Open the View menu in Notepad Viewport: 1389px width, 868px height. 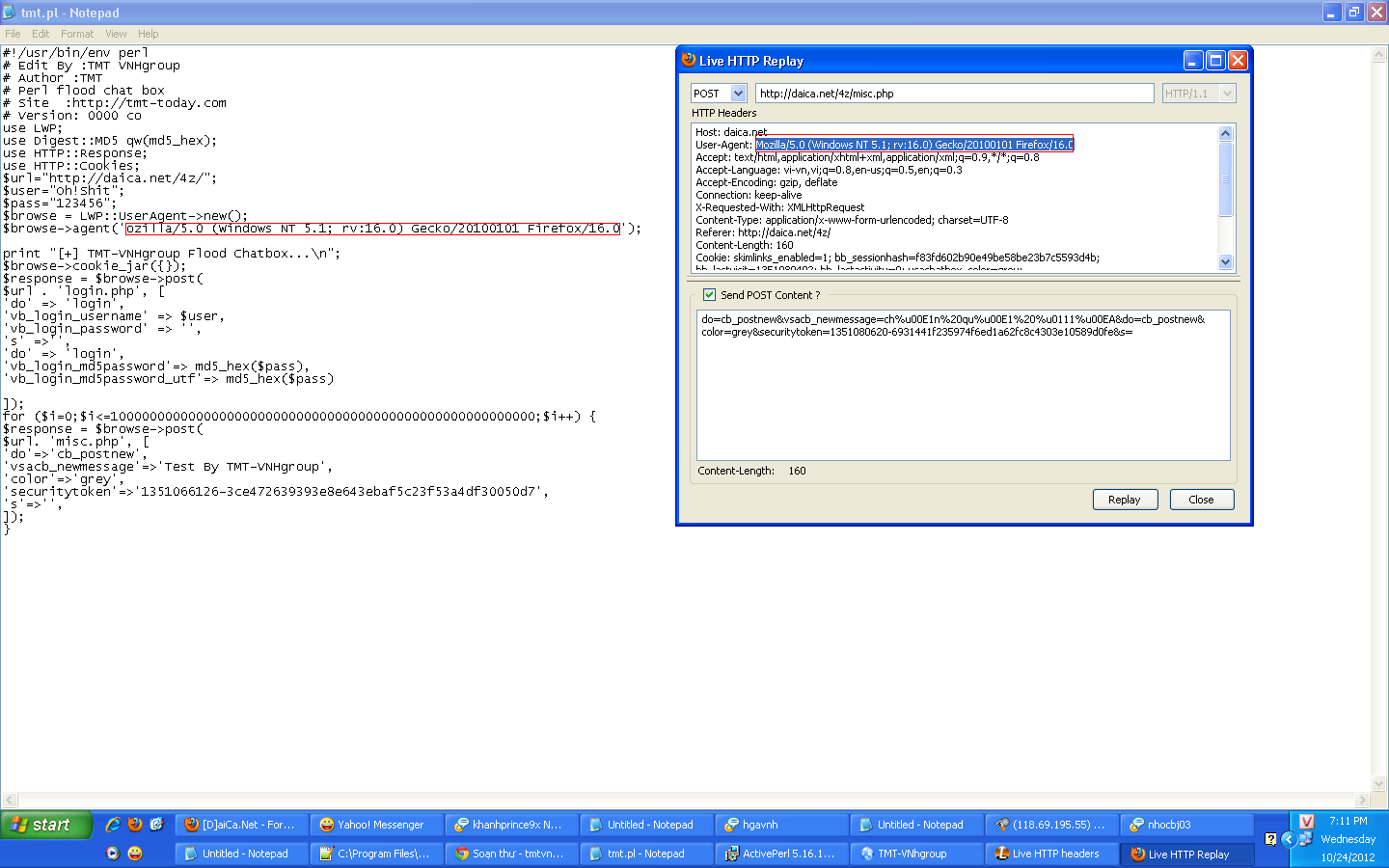click(116, 34)
